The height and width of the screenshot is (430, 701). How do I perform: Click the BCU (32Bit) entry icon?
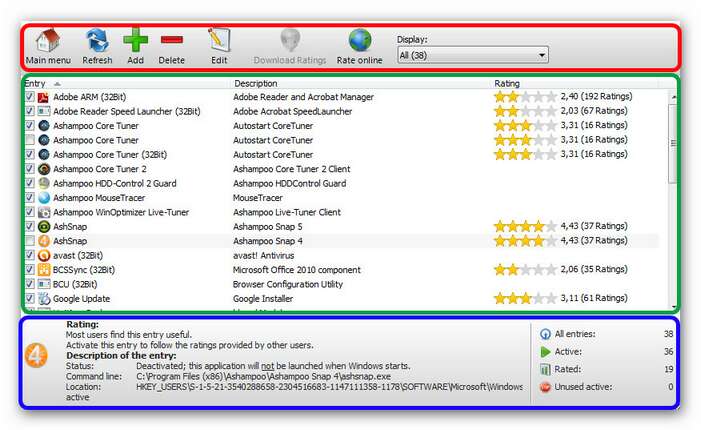[x=43, y=284]
